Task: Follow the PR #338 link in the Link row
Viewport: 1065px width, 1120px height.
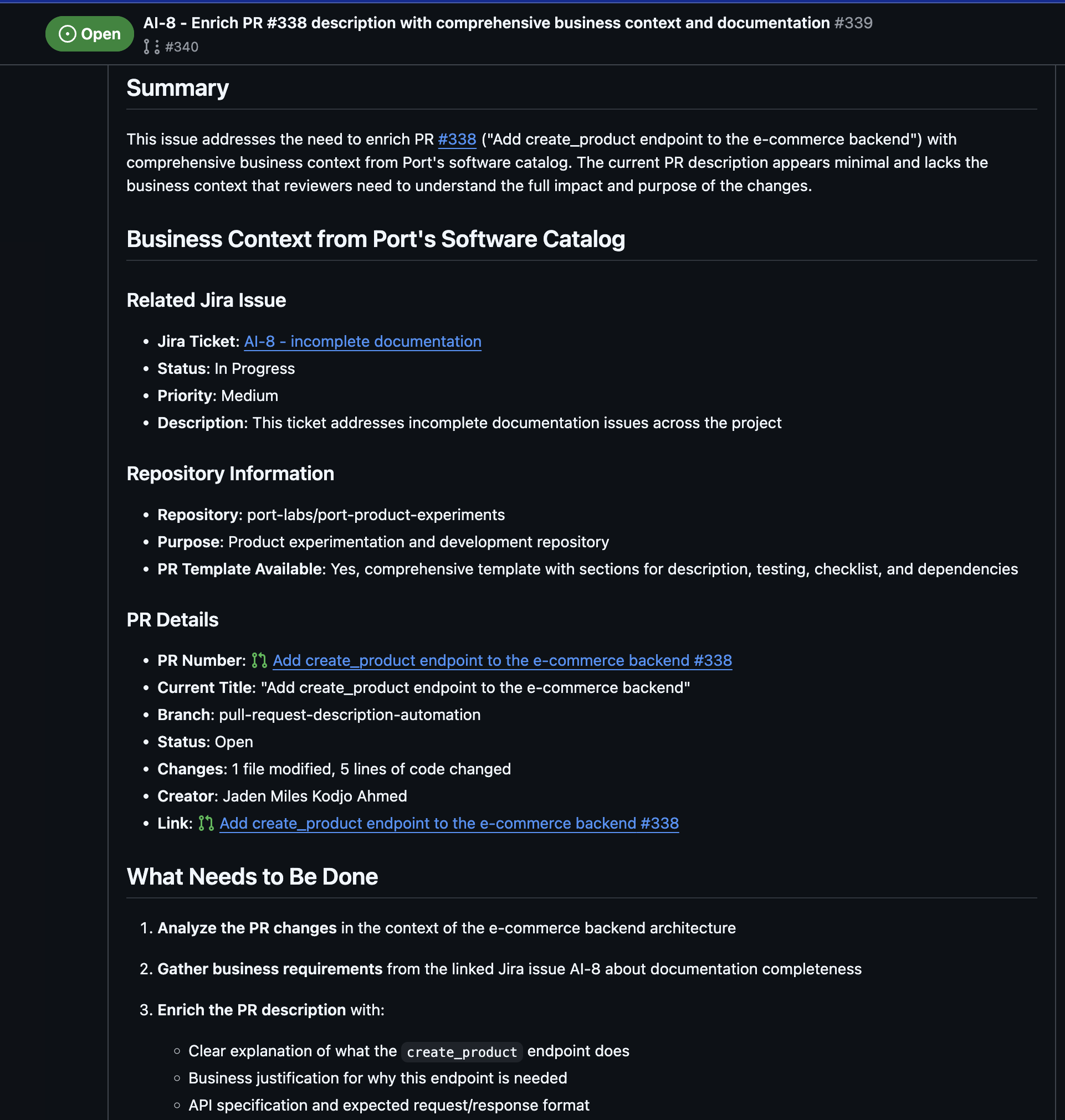Action: click(x=448, y=823)
